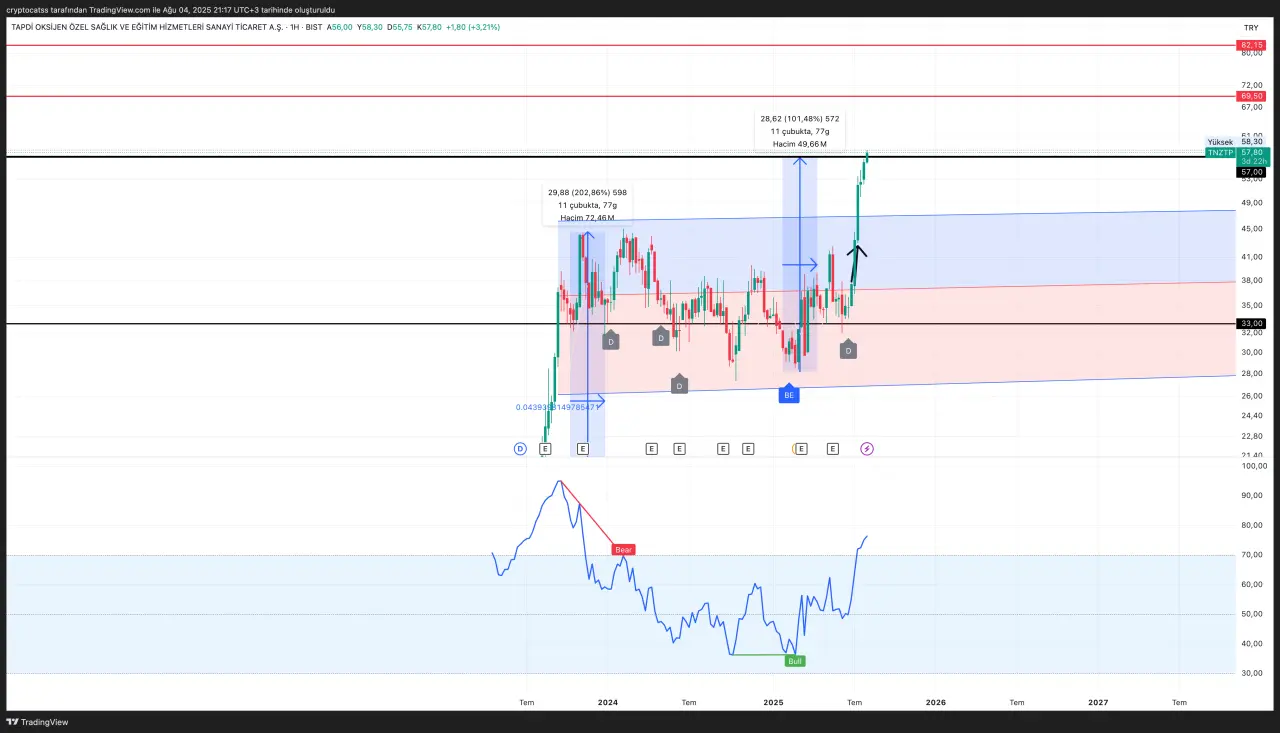Select the gray D marker nearest the BE badge
The height and width of the screenshot is (733, 1280).
click(x=848, y=350)
